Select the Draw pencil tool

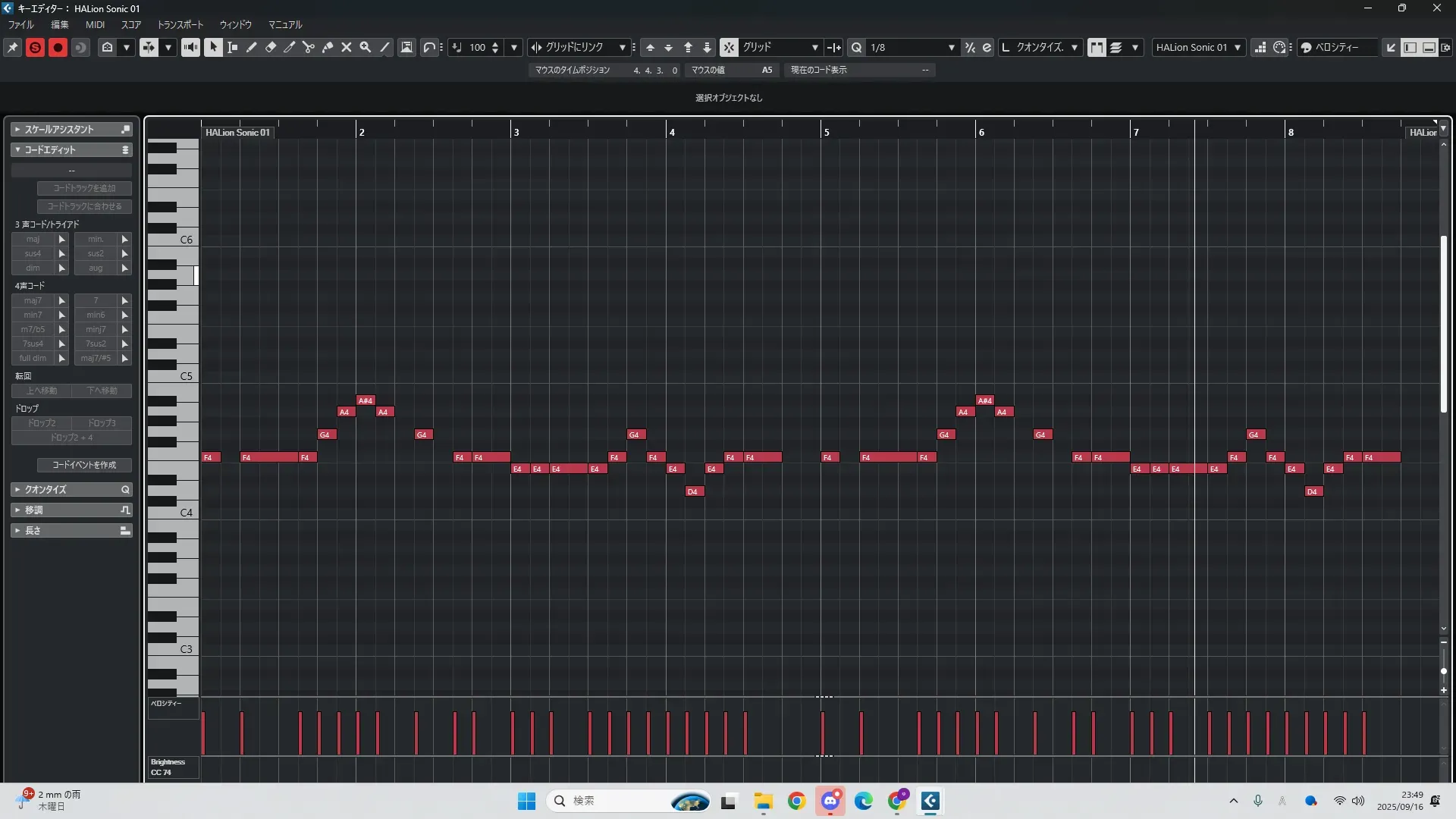click(x=252, y=47)
